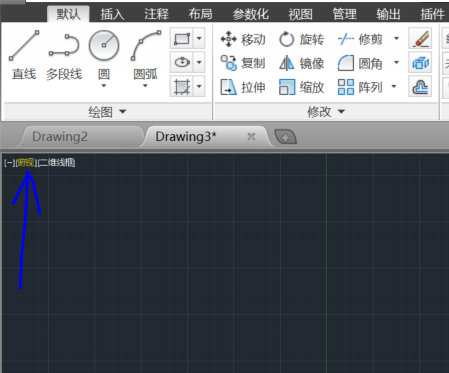Activate the 阵列 (Array) command
The width and height of the screenshot is (449, 373).
coord(360,87)
